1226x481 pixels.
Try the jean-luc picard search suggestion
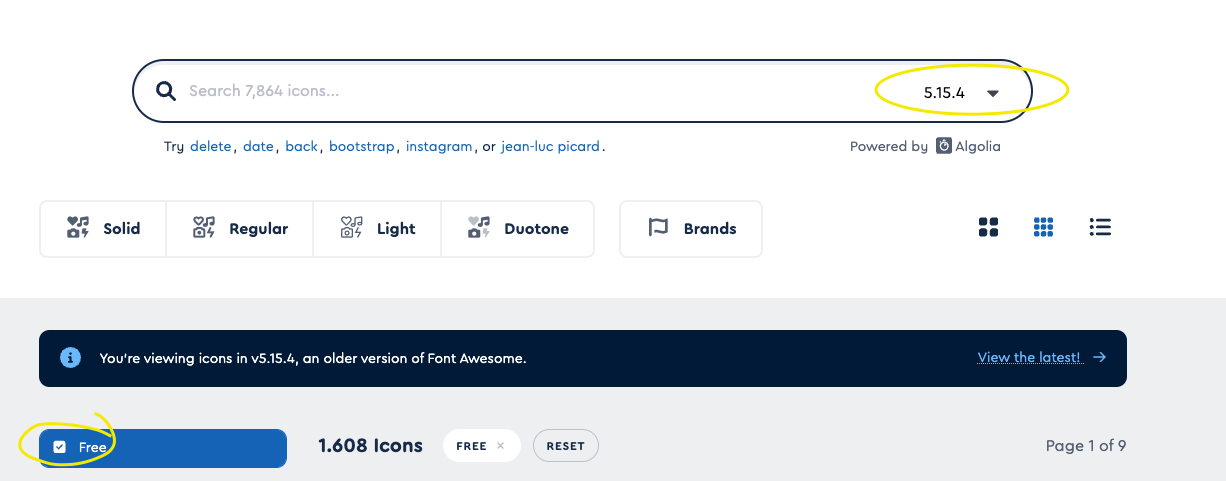[x=551, y=146]
